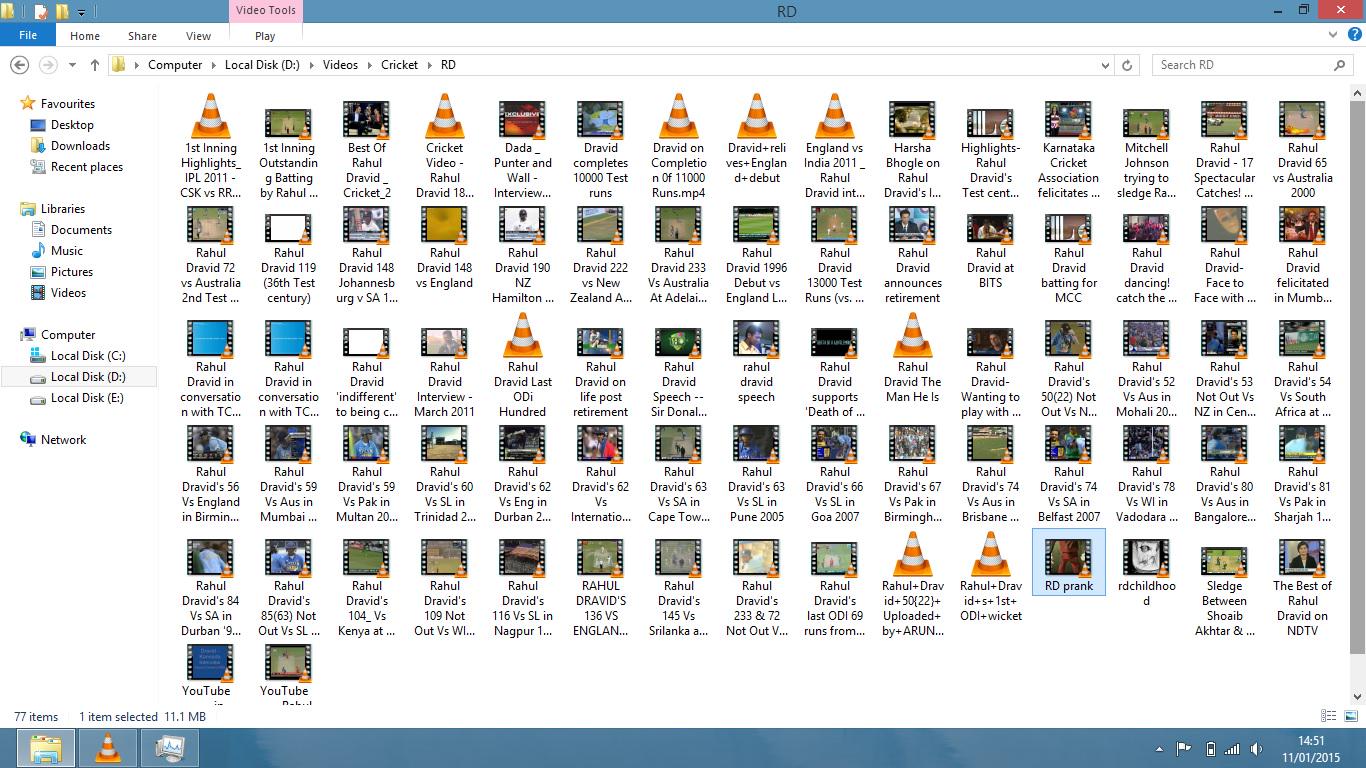Open the Pictures library
Screen dimensions: 1366x768
[72, 272]
